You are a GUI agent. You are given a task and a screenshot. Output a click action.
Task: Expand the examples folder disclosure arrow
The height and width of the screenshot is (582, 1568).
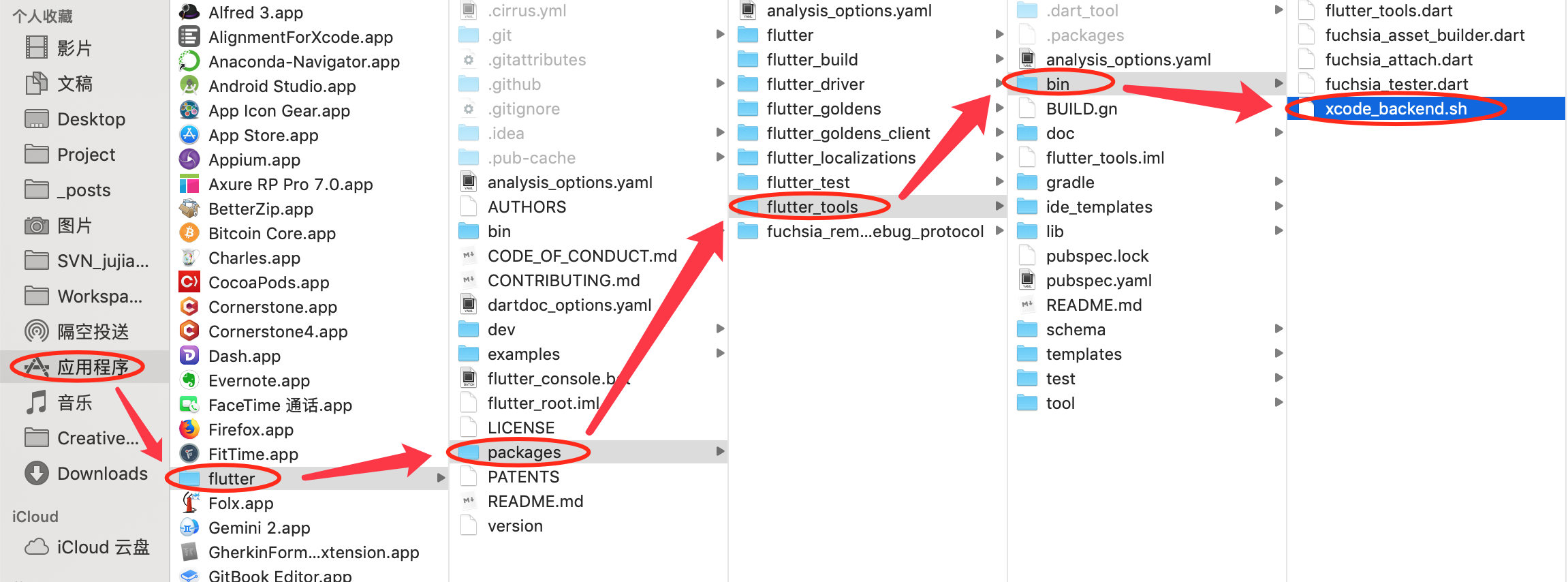click(720, 353)
